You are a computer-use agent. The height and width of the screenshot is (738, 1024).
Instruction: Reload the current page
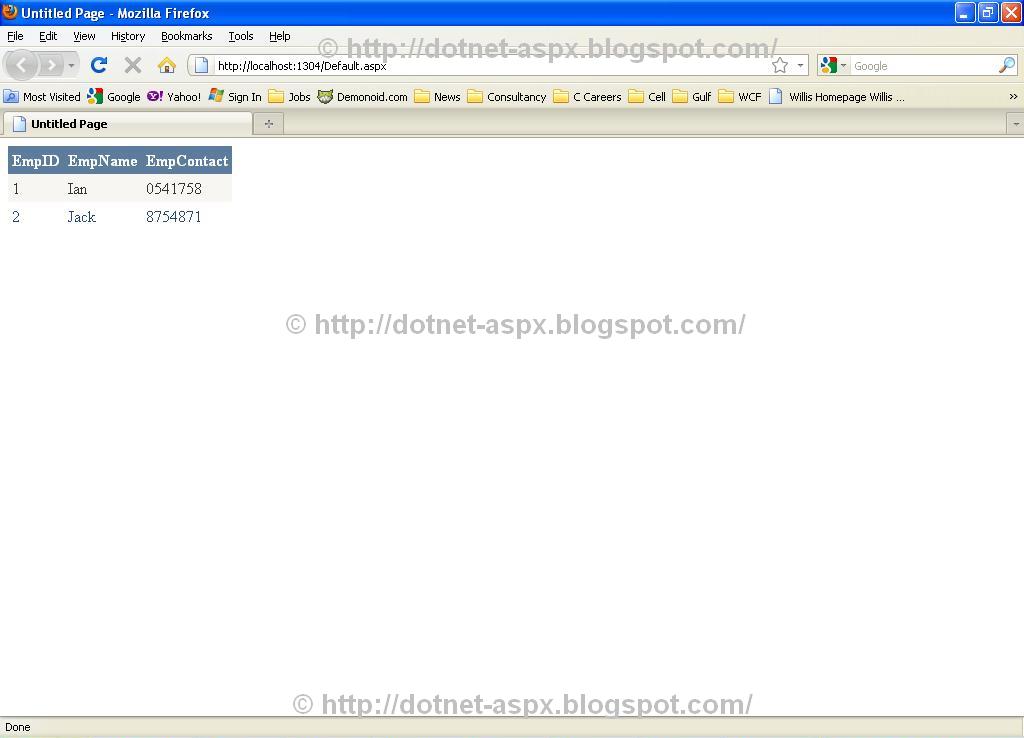click(x=98, y=65)
